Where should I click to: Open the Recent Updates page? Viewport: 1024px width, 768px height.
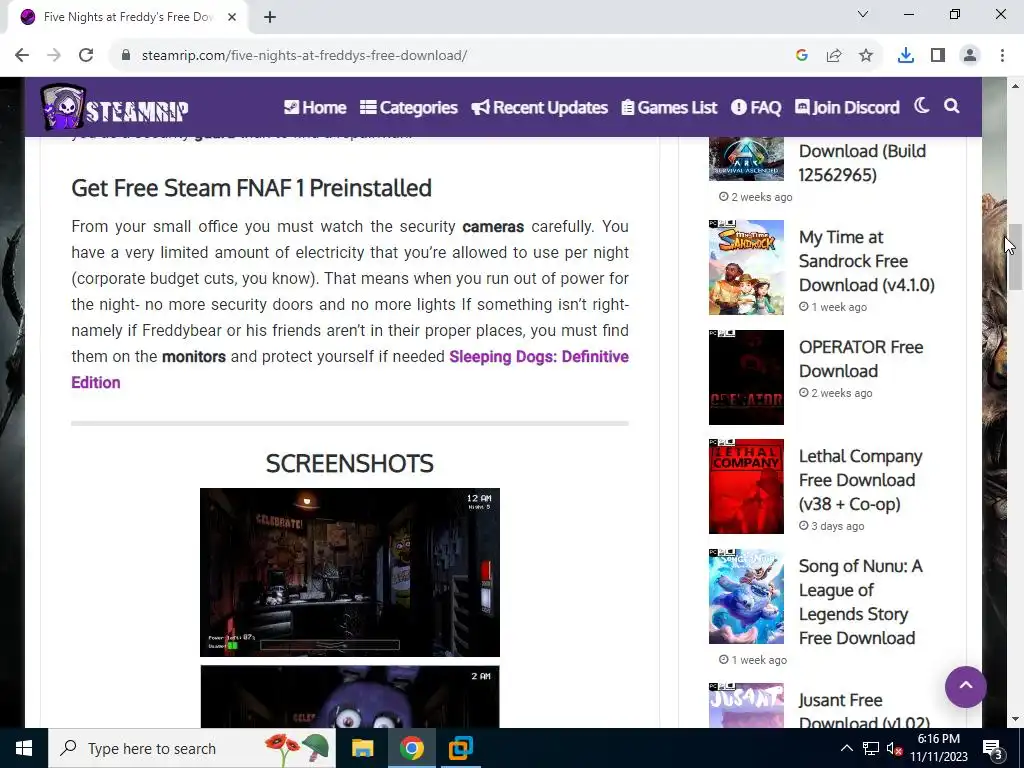(x=539, y=107)
